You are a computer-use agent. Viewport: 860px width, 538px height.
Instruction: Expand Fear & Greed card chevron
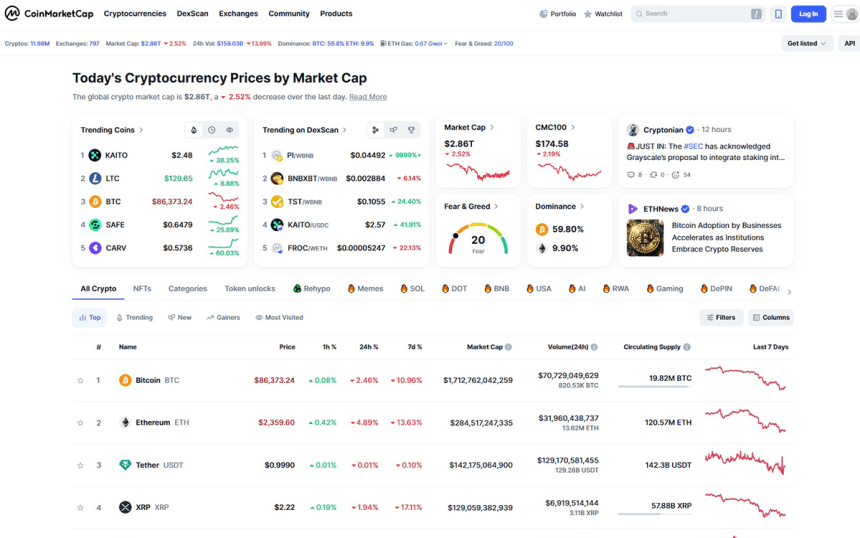pos(496,207)
